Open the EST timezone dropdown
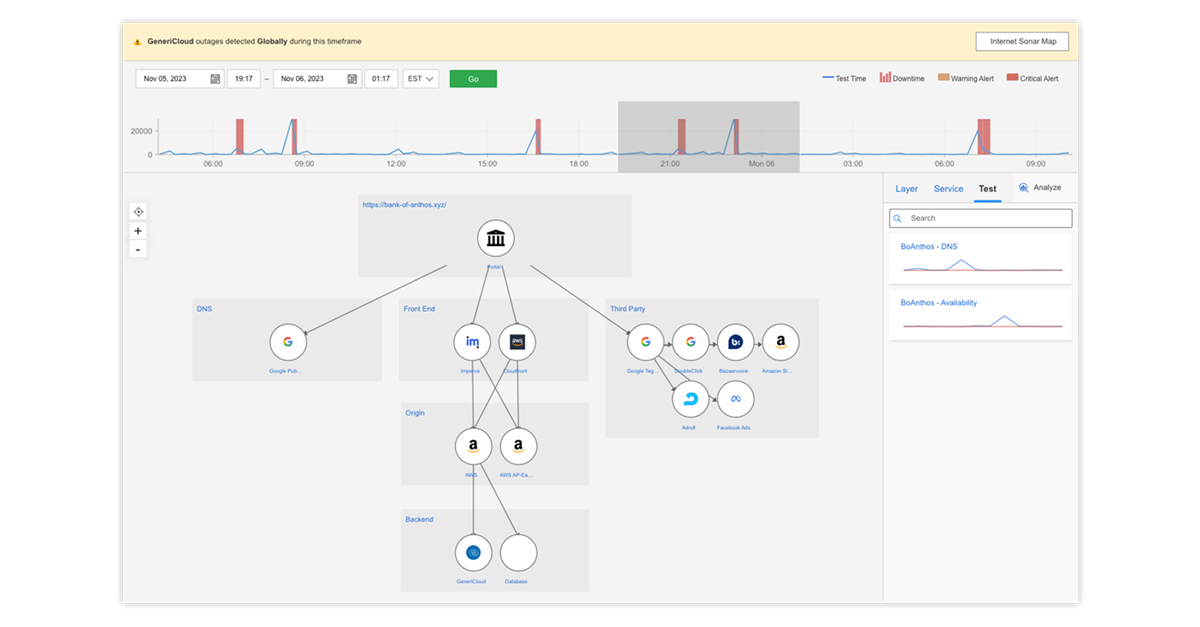 pos(420,78)
